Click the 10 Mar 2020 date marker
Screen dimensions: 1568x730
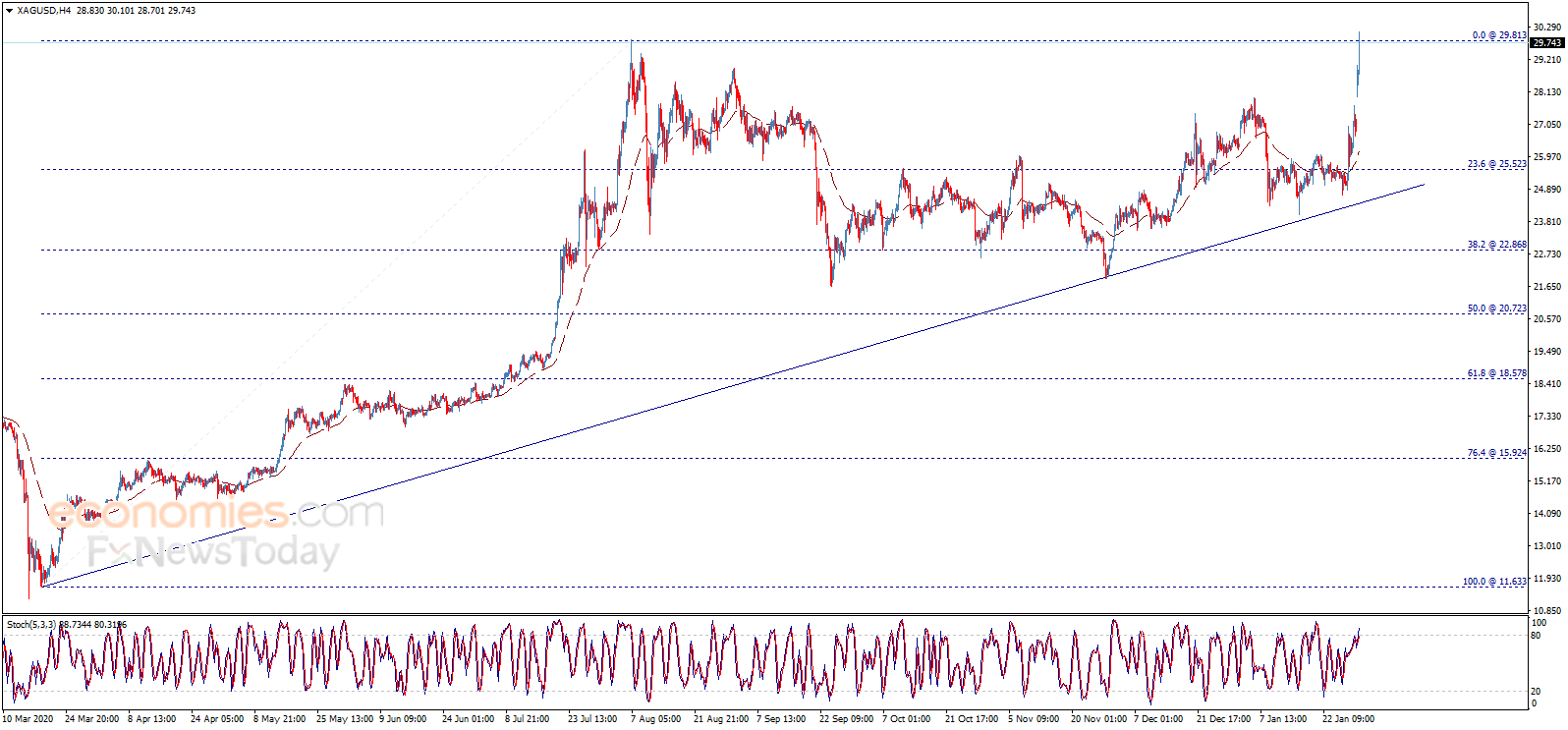coord(28,719)
